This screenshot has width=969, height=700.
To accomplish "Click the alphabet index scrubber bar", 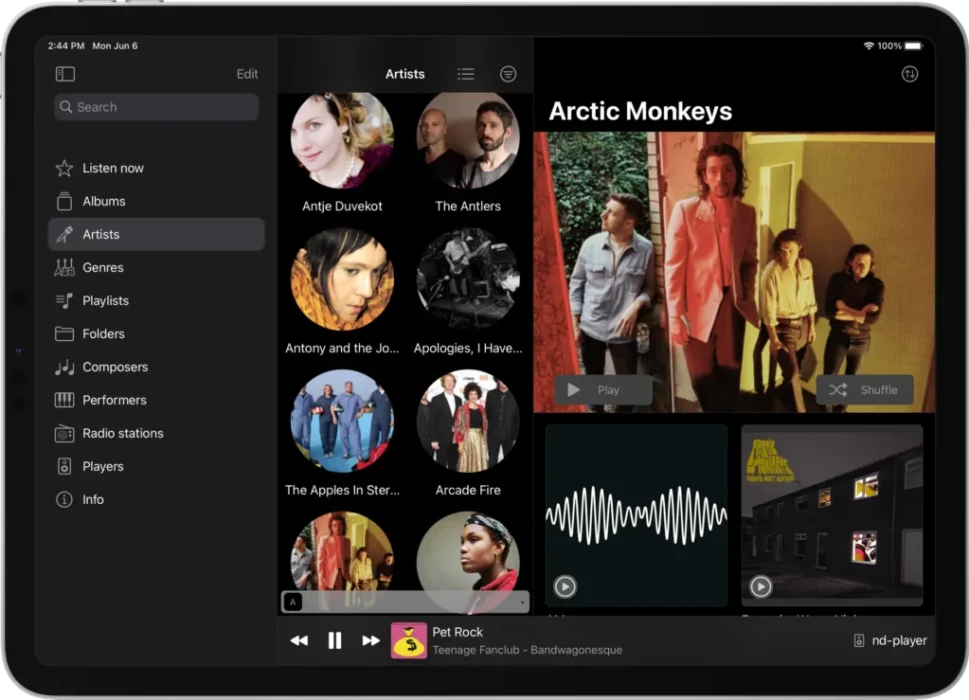I will (x=405, y=602).
